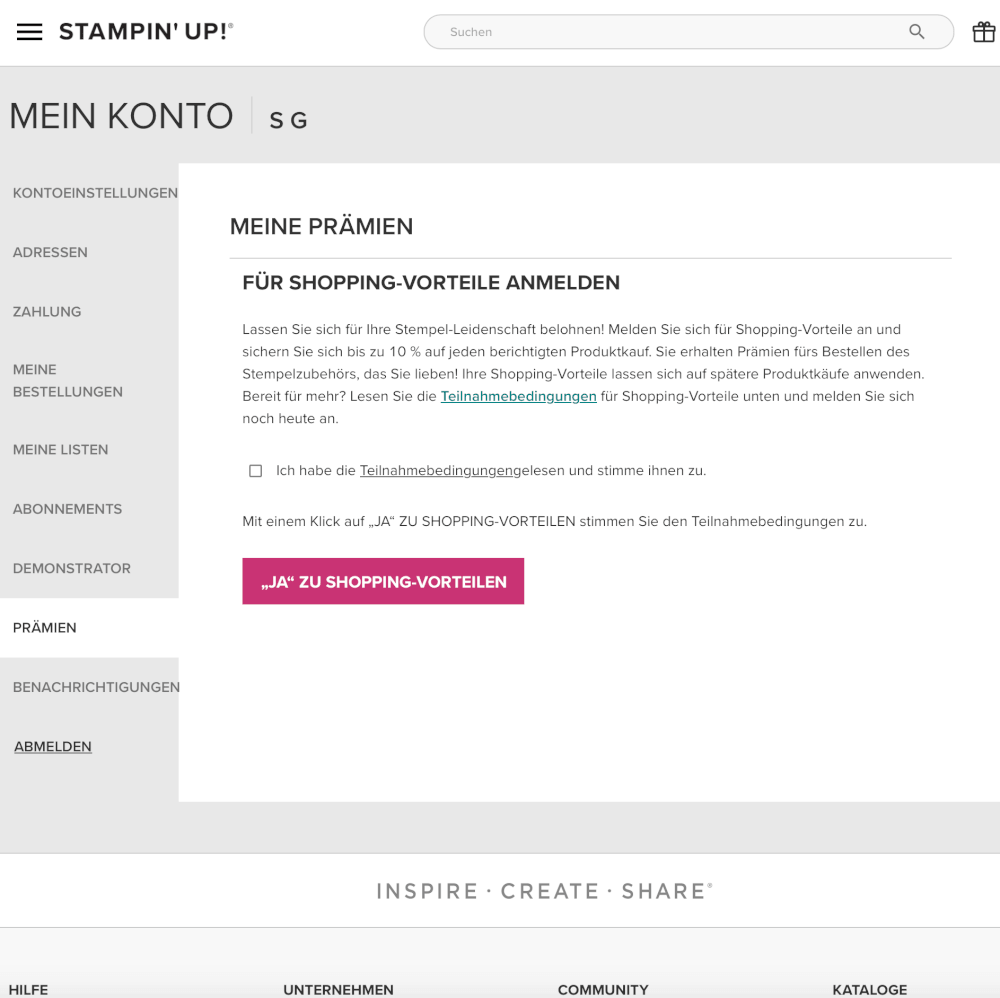This screenshot has width=1000, height=998.
Task: Open Demonstrator sidebar entry
Action: pyautogui.click(x=71, y=568)
